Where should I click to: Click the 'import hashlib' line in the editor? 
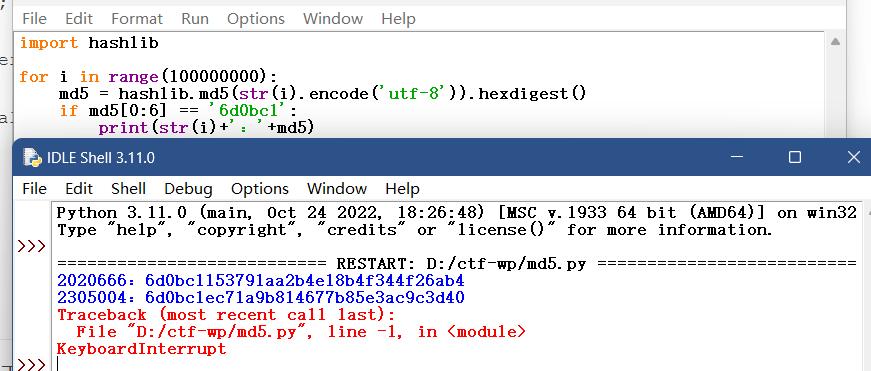click(89, 43)
